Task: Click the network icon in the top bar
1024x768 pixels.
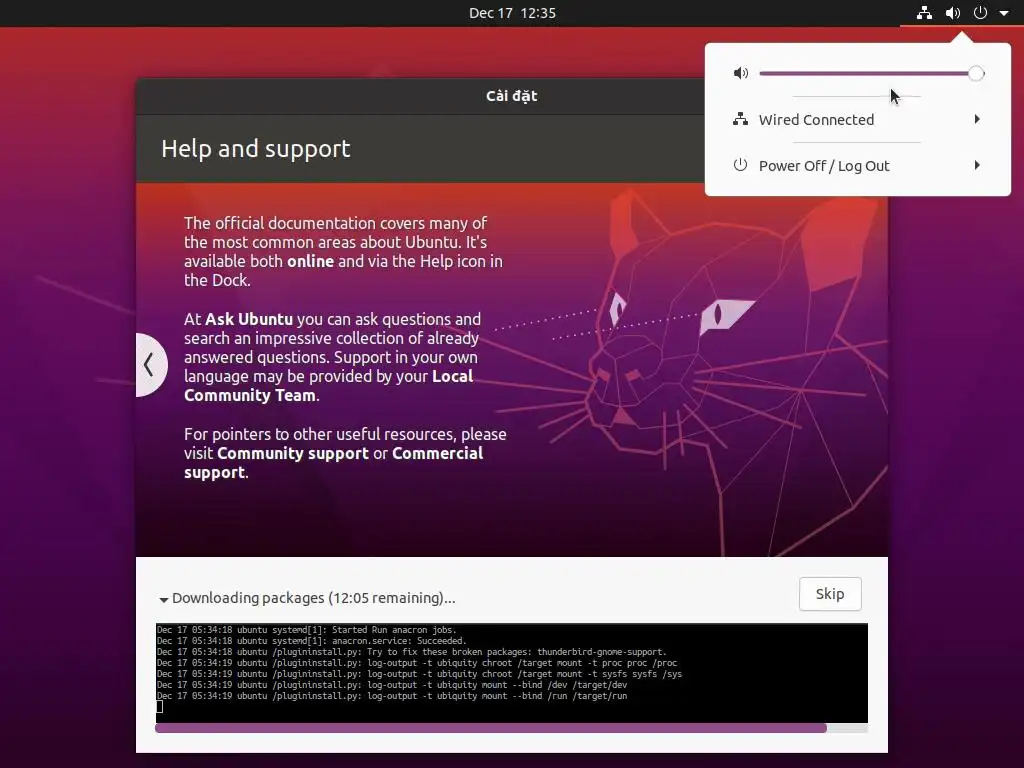Action: (924, 12)
